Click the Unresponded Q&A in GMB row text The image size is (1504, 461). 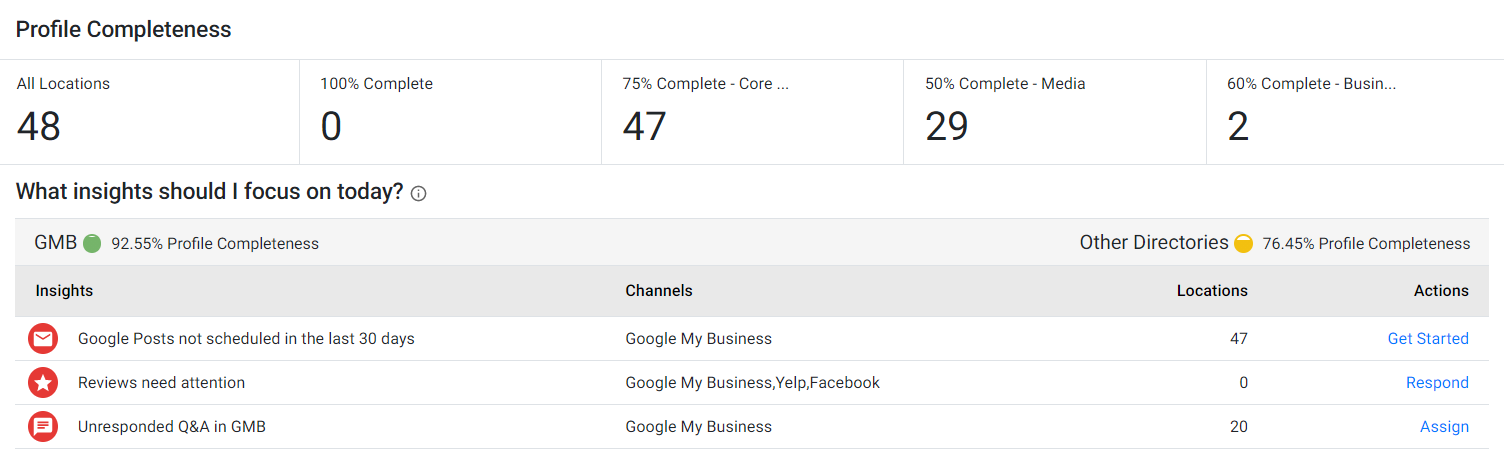(x=172, y=427)
